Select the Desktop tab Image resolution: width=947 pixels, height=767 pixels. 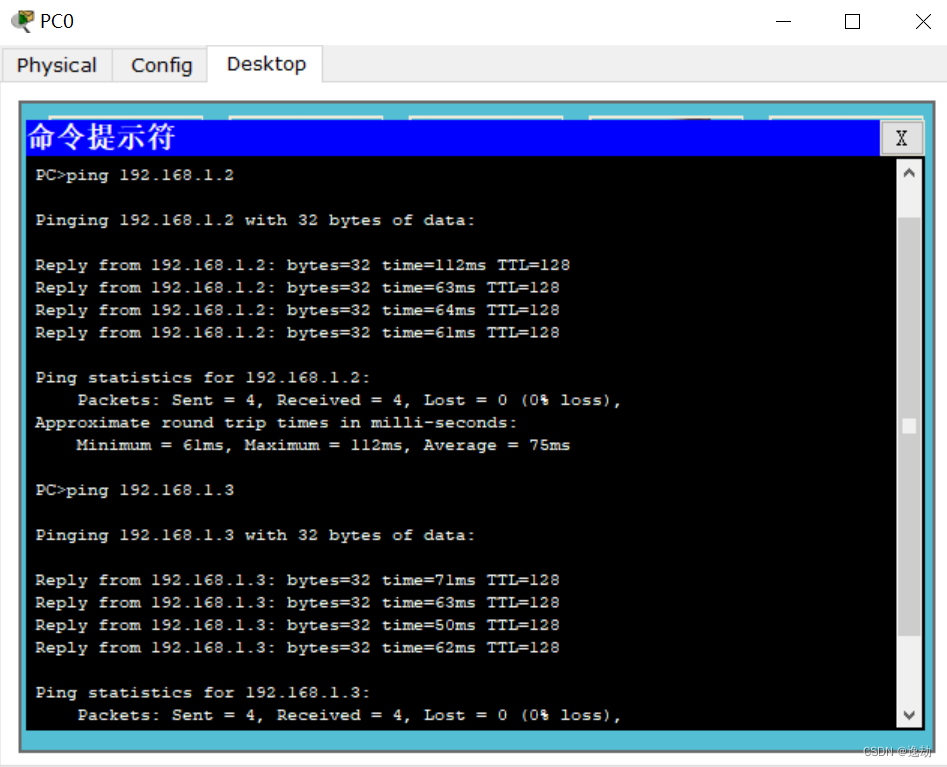click(266, 64)
